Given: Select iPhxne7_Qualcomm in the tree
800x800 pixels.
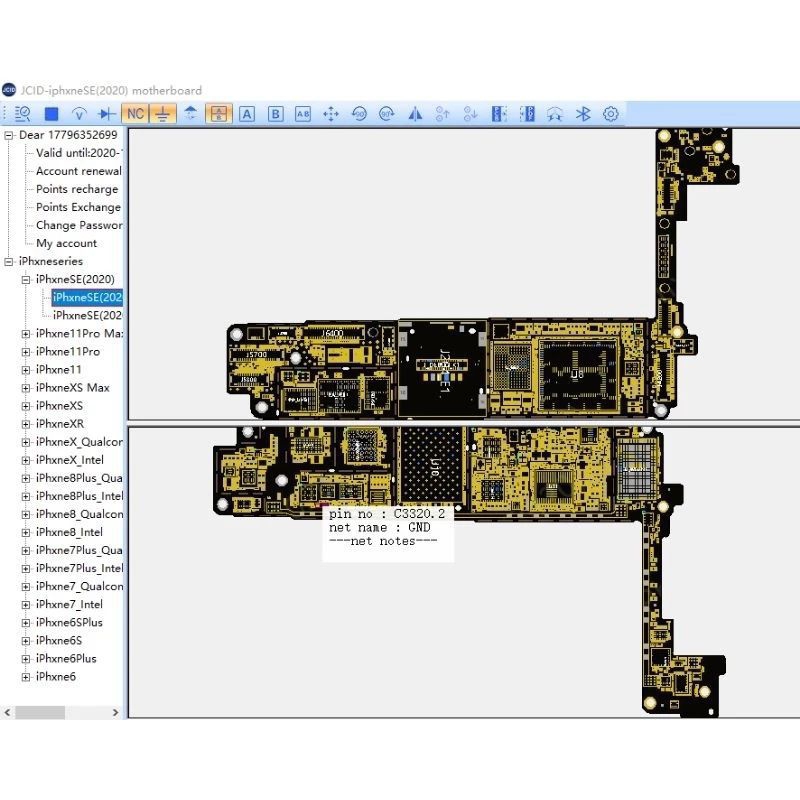Looking at the screenshot, I should tap(80, 586).
